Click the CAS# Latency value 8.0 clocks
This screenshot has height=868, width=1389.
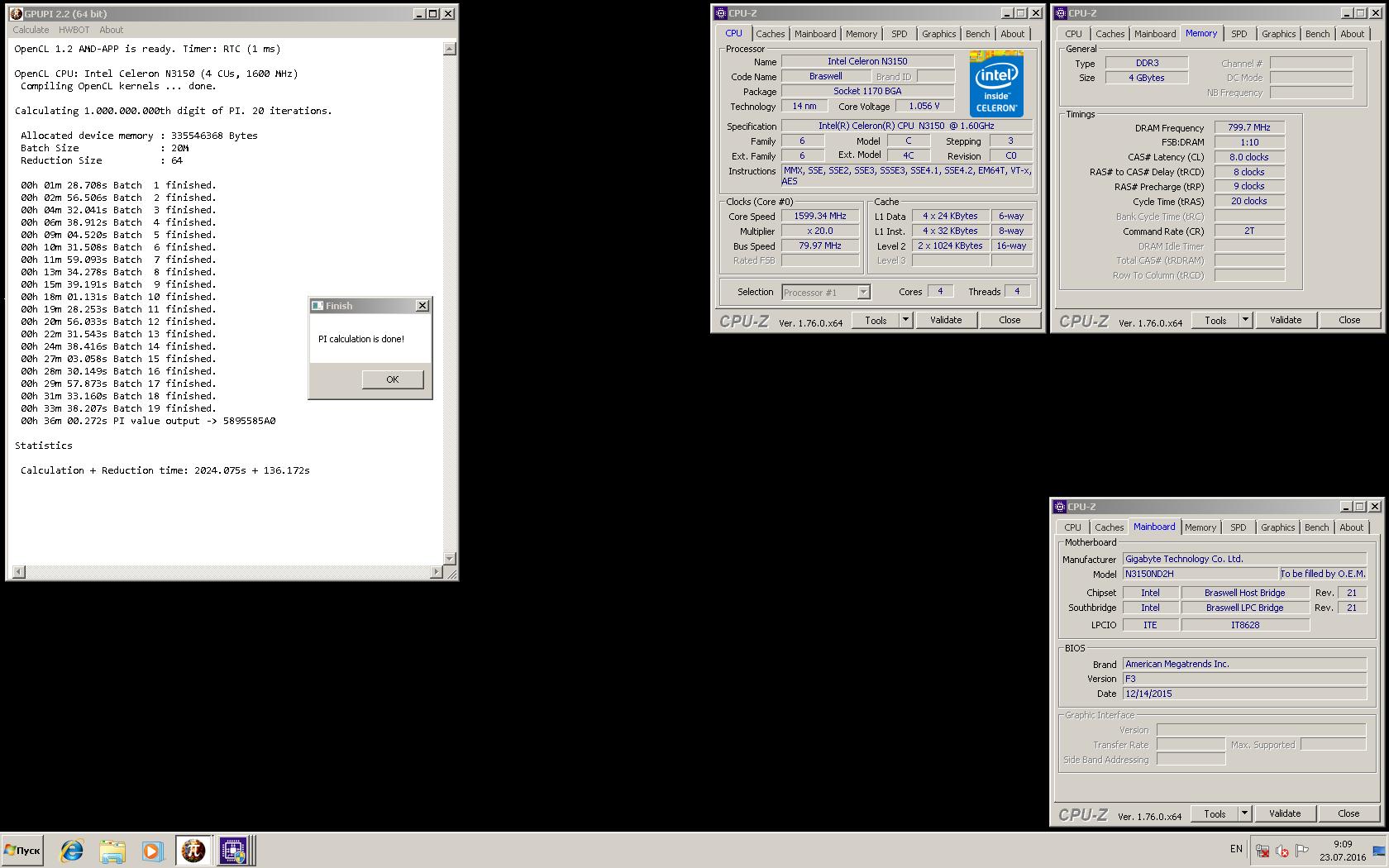(1248, 157)
